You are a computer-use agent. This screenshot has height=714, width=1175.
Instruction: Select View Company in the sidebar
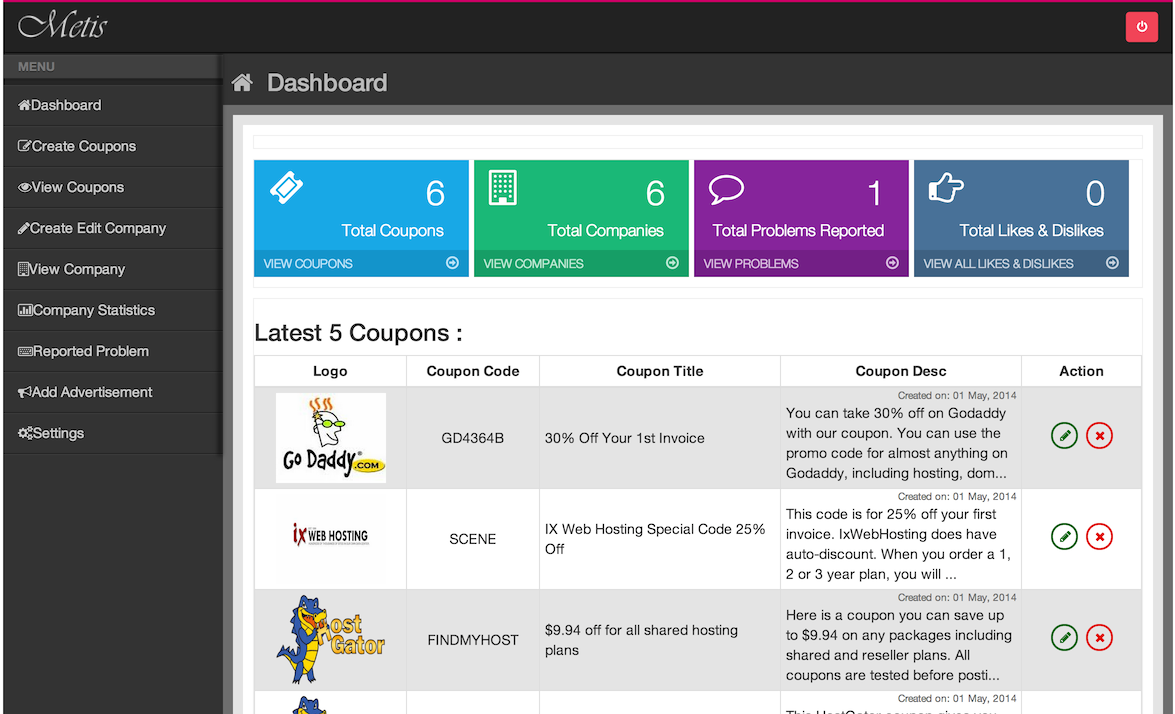click(112, 269)
